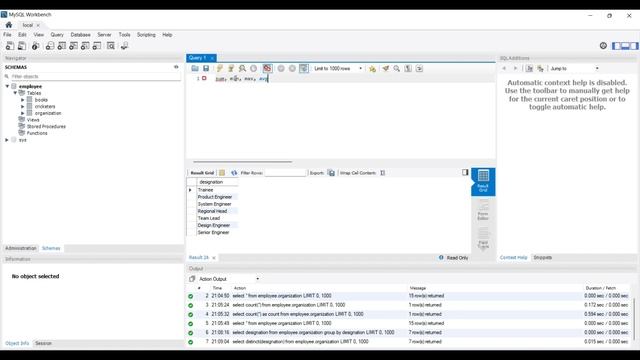640x360 pixels.
Task: Select Form Editor side button
Action: tap(483, 211)
